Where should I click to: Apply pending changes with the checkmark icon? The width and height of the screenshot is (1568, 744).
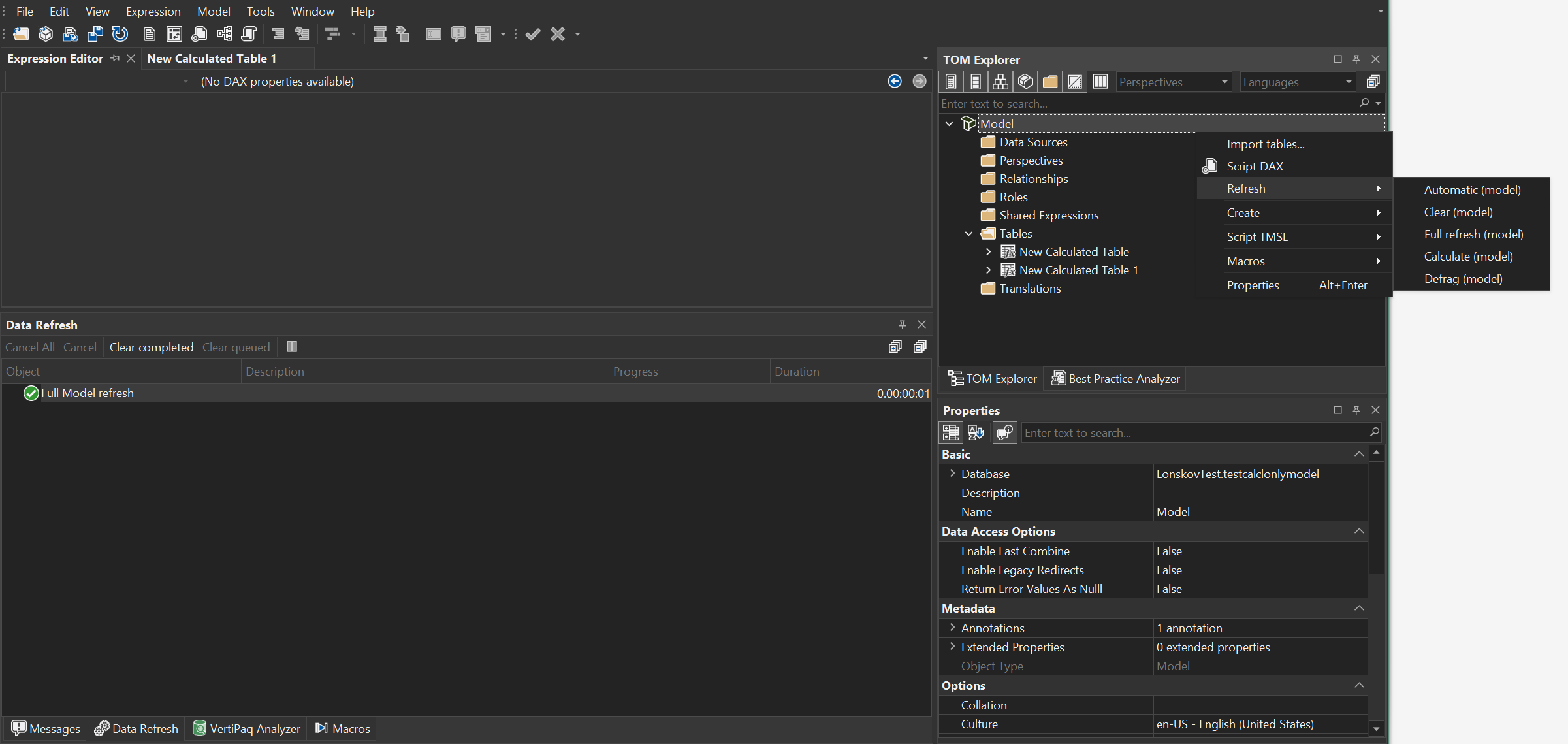pyautogui.click(x=533, y=34)
